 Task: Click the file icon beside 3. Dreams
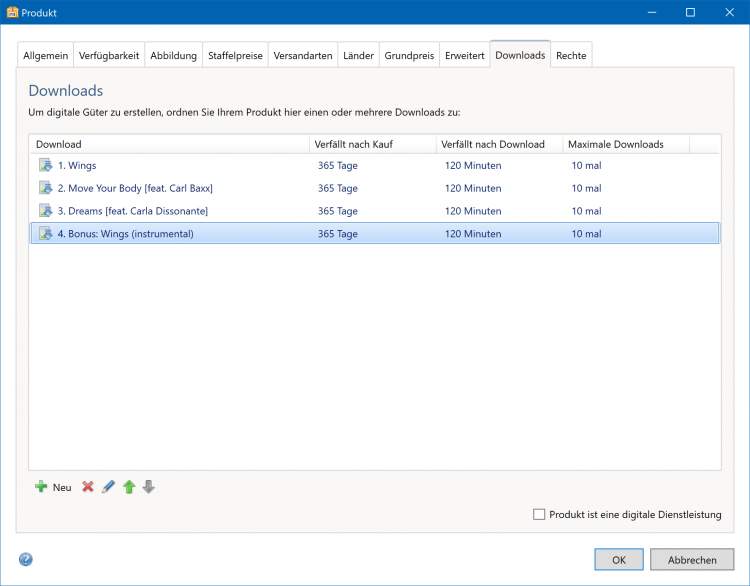[45, 211]
